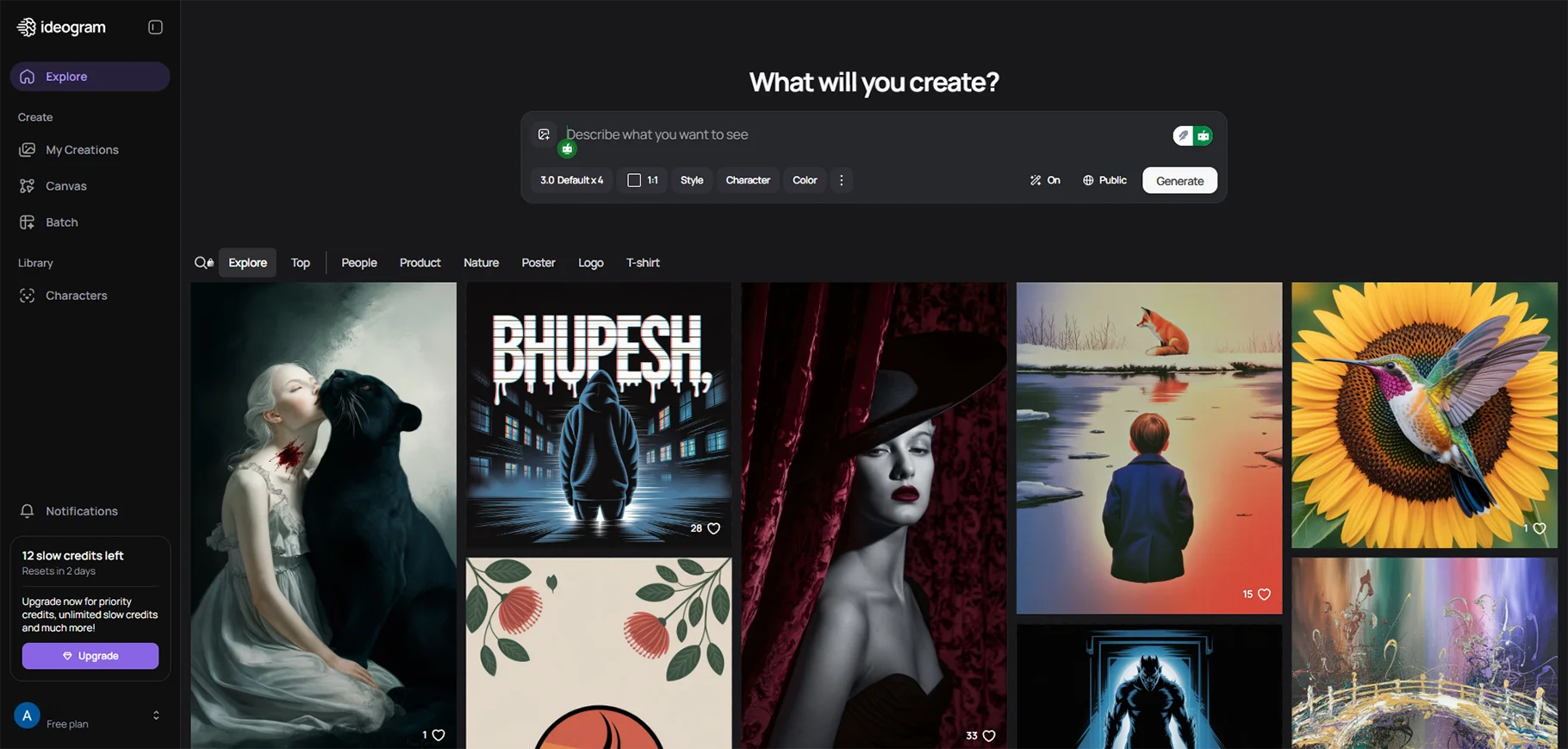Open the Color palette option
The width and height of the screenshot is (1568, 749).
click(x=805, y=180)
